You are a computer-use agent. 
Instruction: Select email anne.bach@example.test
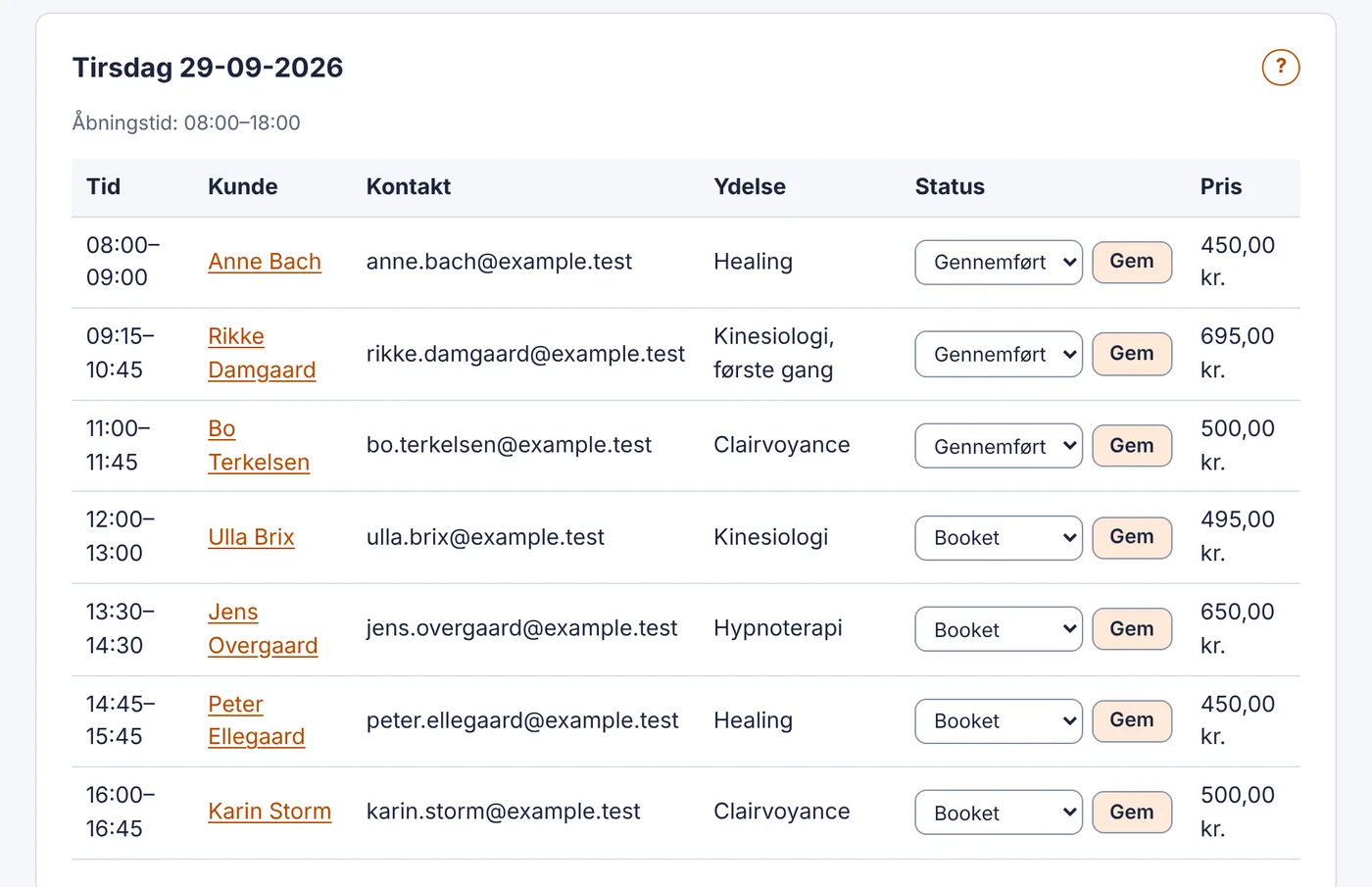point(499,262)
